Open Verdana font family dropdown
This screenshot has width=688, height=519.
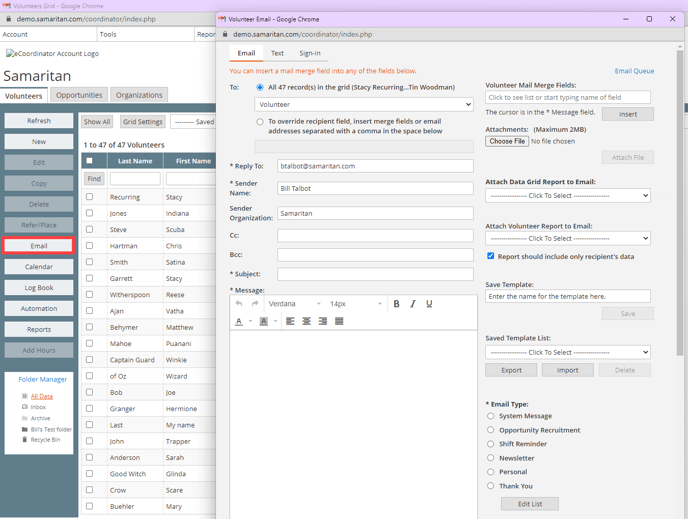294,304
